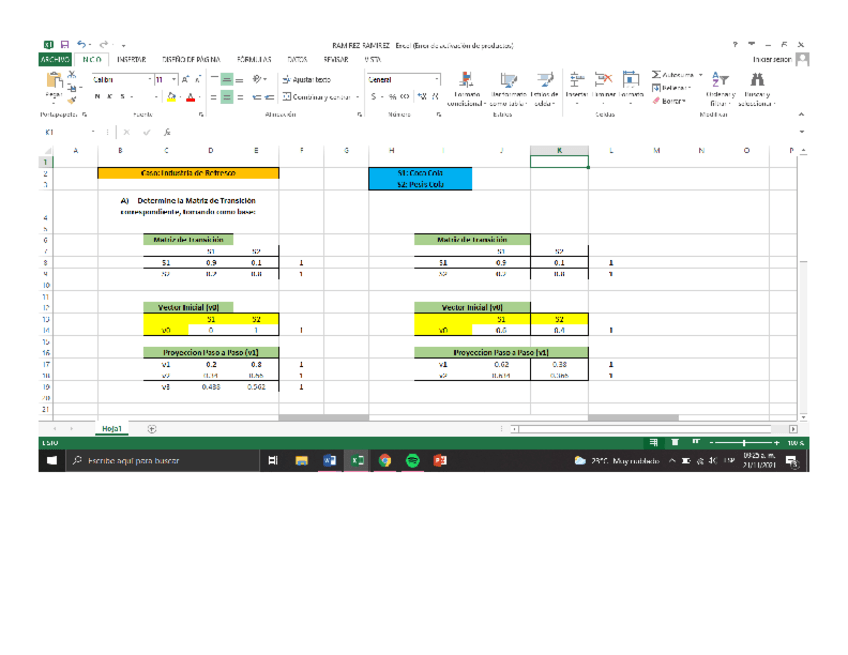Click Iniciar sesión at top right
Screen dimensions: 848x655
(x=770, y=60)
